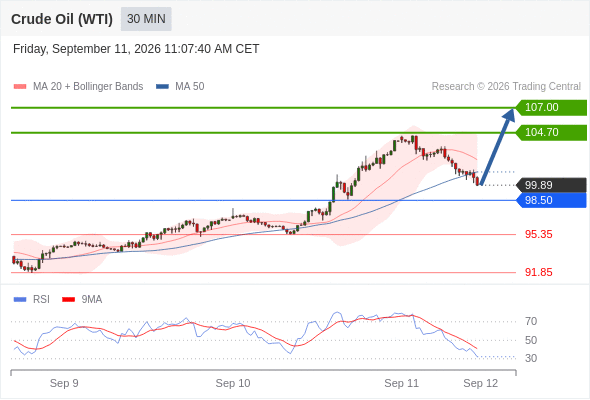This screenshot has height=400, width=590.
Task: Click the 98.50 blue pivot price tag
Action: pyautogui.click(x=551, y=200)
